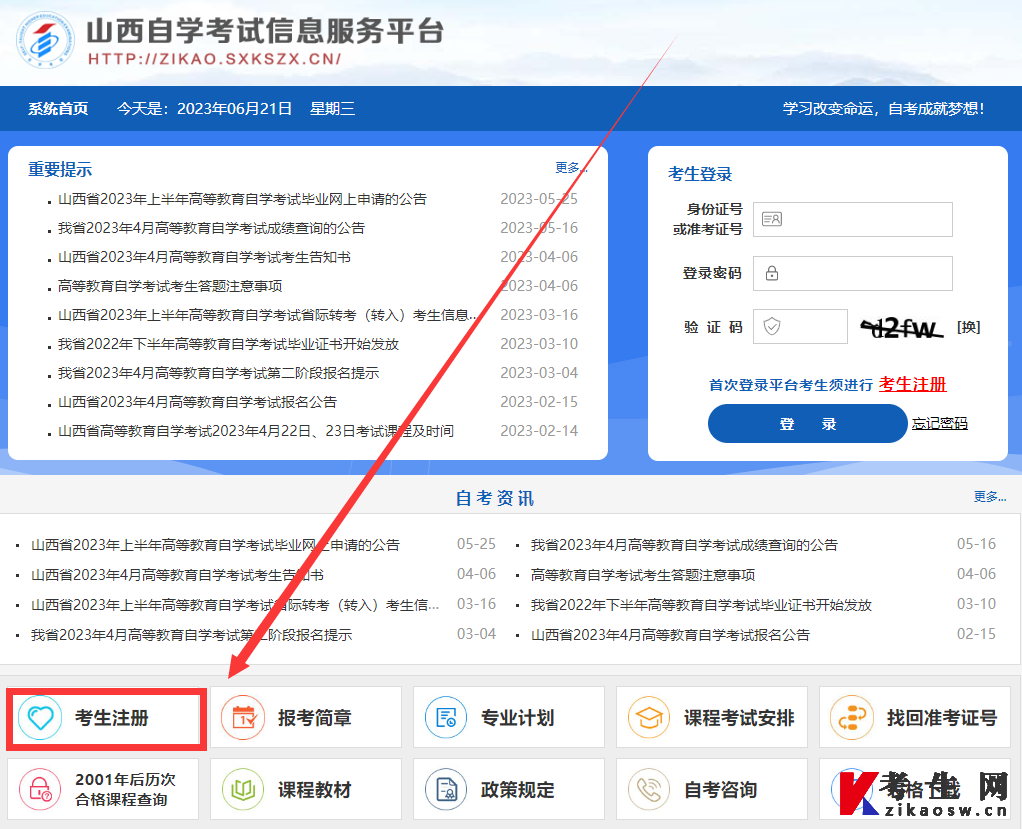Focus the 验证码 input field
This screenshot has width=1022, height=829.
pyautogui.click(x=800, y=326)
